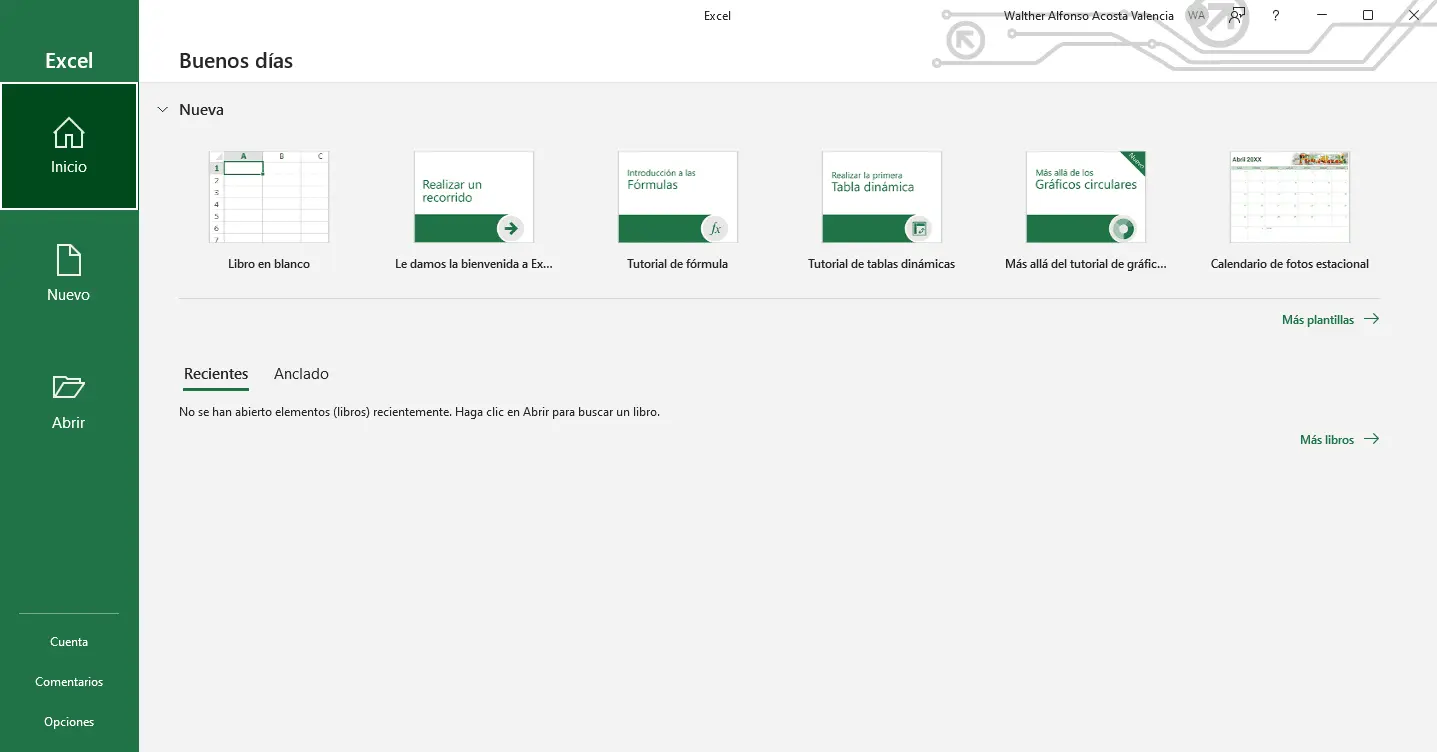Click the user name Walther Alfonso Acosta Valencia
The image size is (1437, 752).
tap(1089, 16)
